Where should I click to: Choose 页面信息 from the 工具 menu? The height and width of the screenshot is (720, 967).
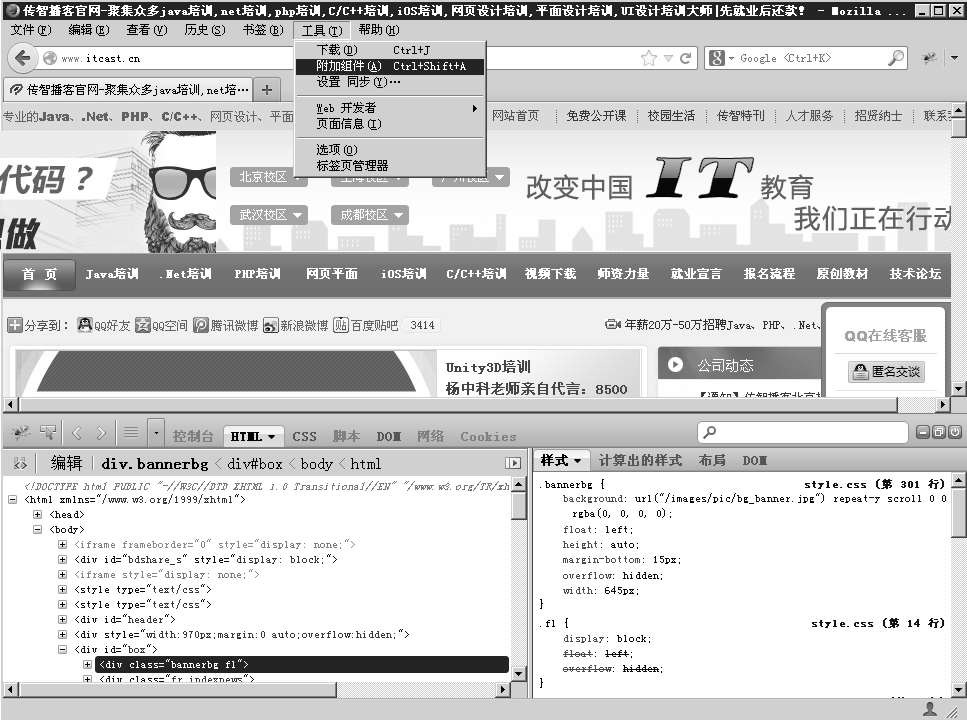pos(390,124)
